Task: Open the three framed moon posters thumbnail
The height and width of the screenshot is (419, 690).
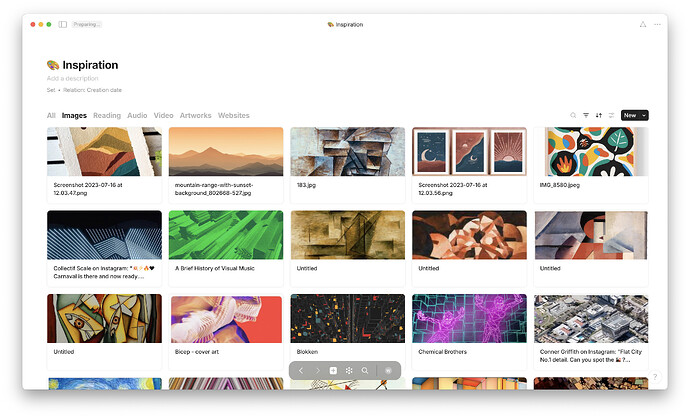Action: click(469, 152)
